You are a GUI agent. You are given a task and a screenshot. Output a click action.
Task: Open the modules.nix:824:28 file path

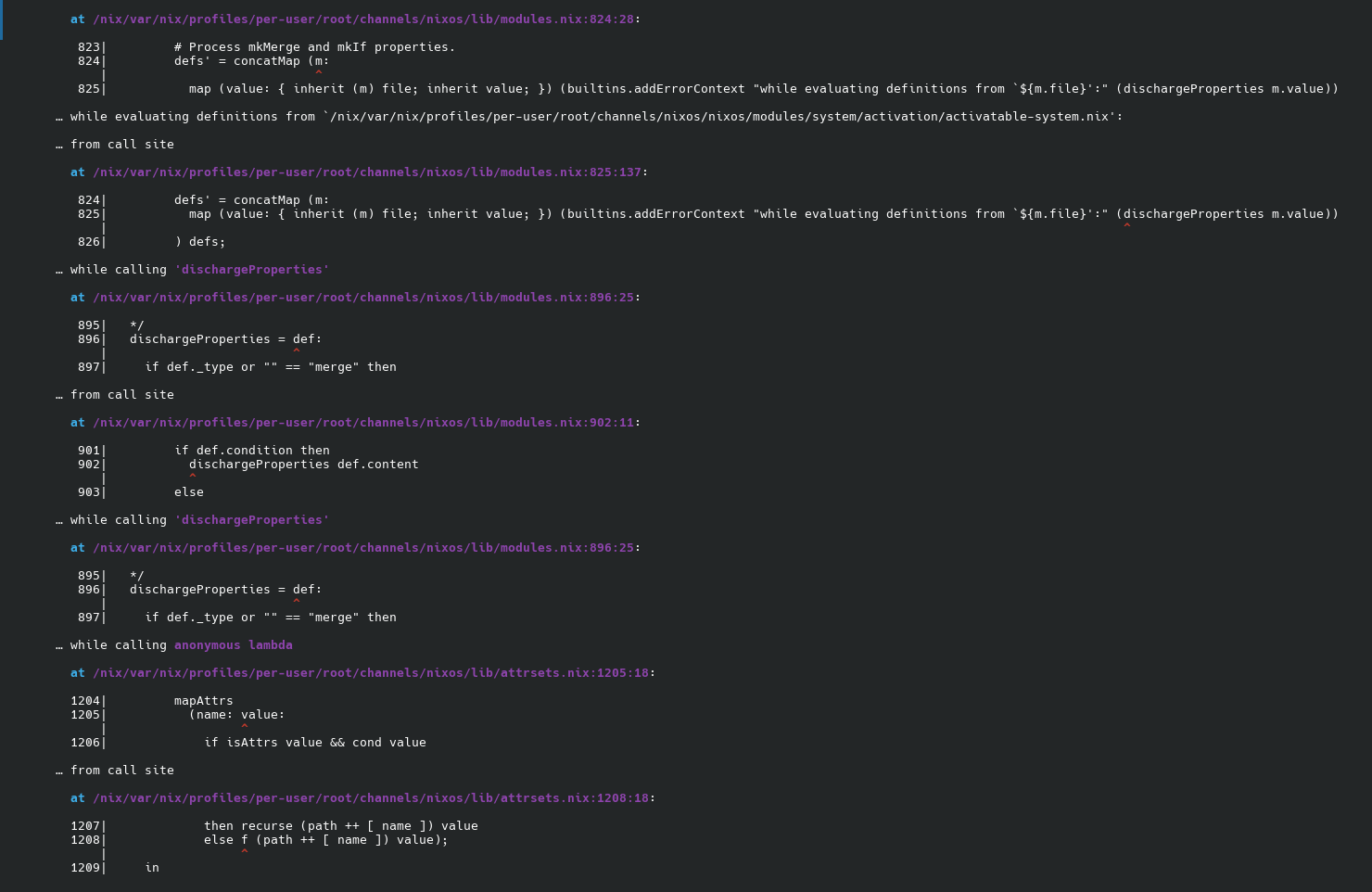click(x=363, y=19)
